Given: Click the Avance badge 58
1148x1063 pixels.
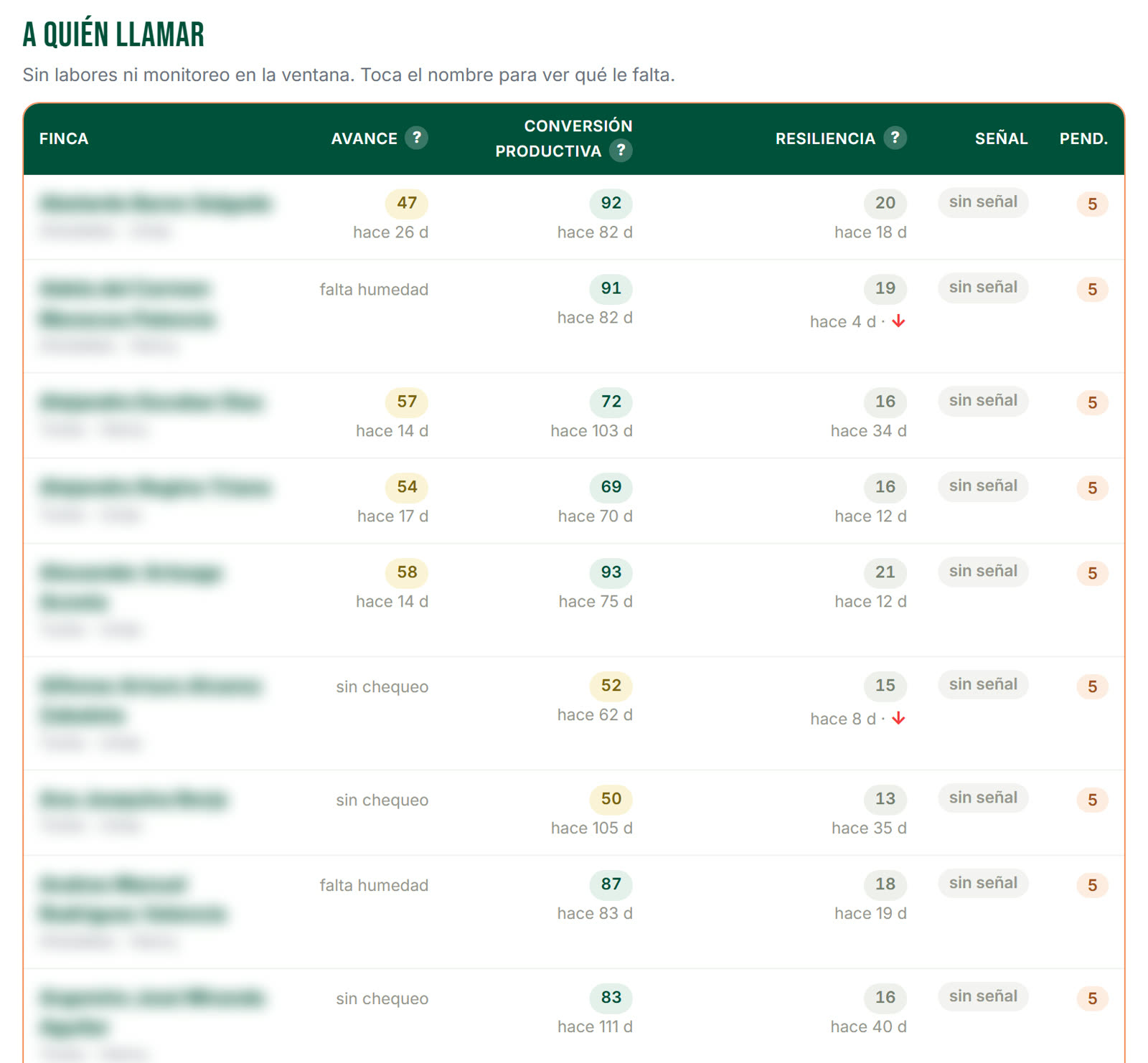Looking at the screenshot, I should pos(407,572).
